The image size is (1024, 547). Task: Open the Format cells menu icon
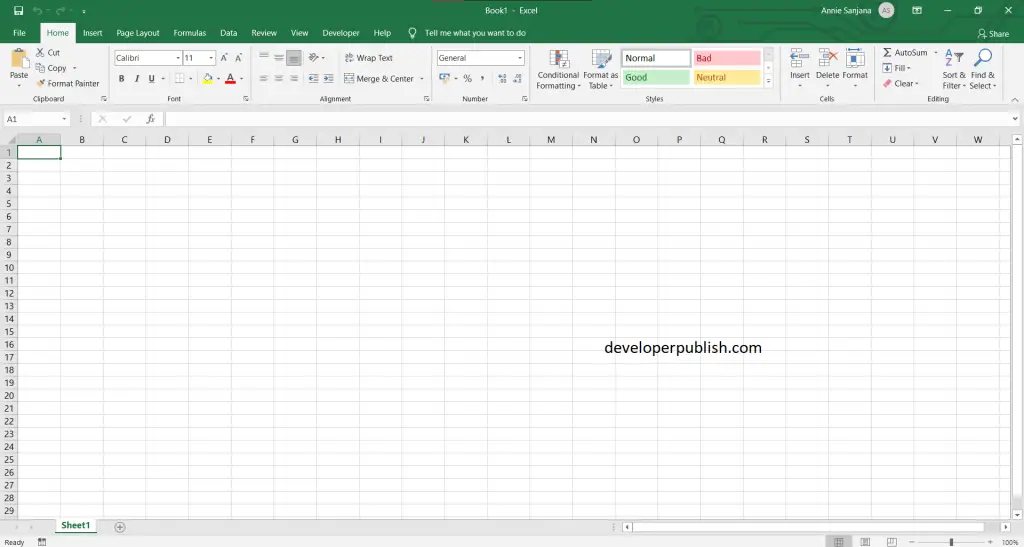[855, 58]
